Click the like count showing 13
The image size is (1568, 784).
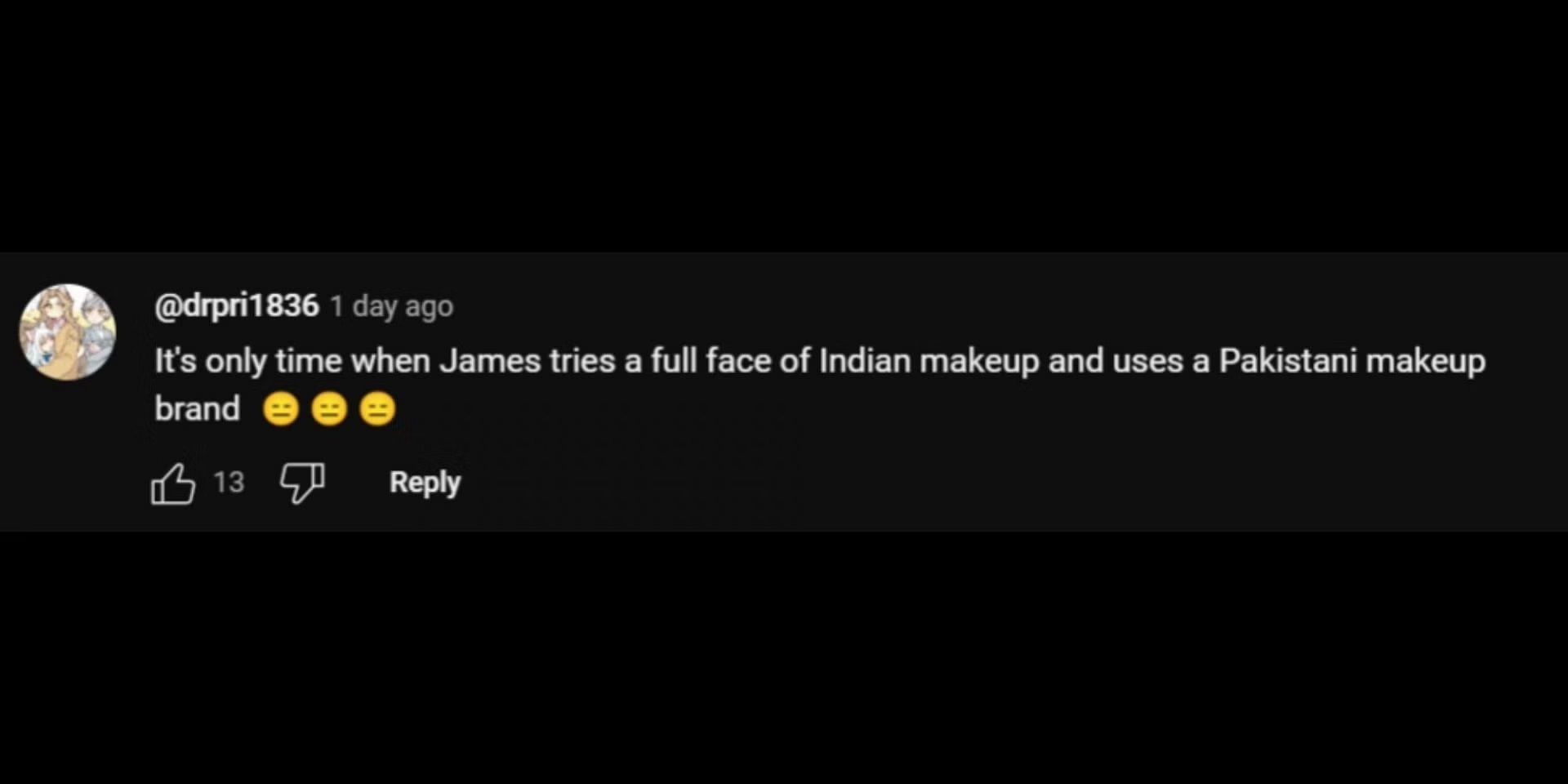pyautogui.click(x=229, y=483)
